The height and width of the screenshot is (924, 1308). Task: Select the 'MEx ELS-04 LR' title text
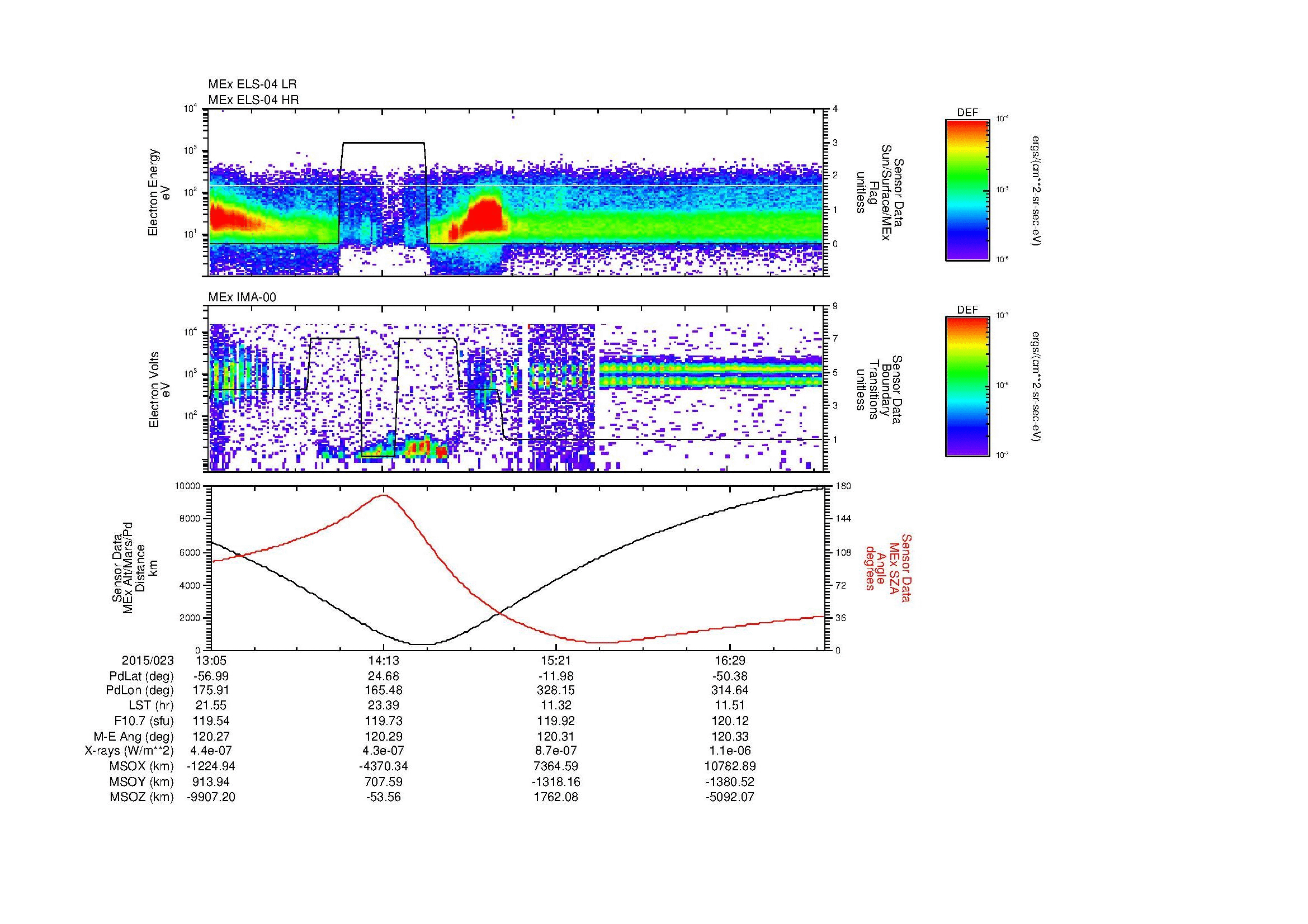pyautogui.click(x=252, y=84)
